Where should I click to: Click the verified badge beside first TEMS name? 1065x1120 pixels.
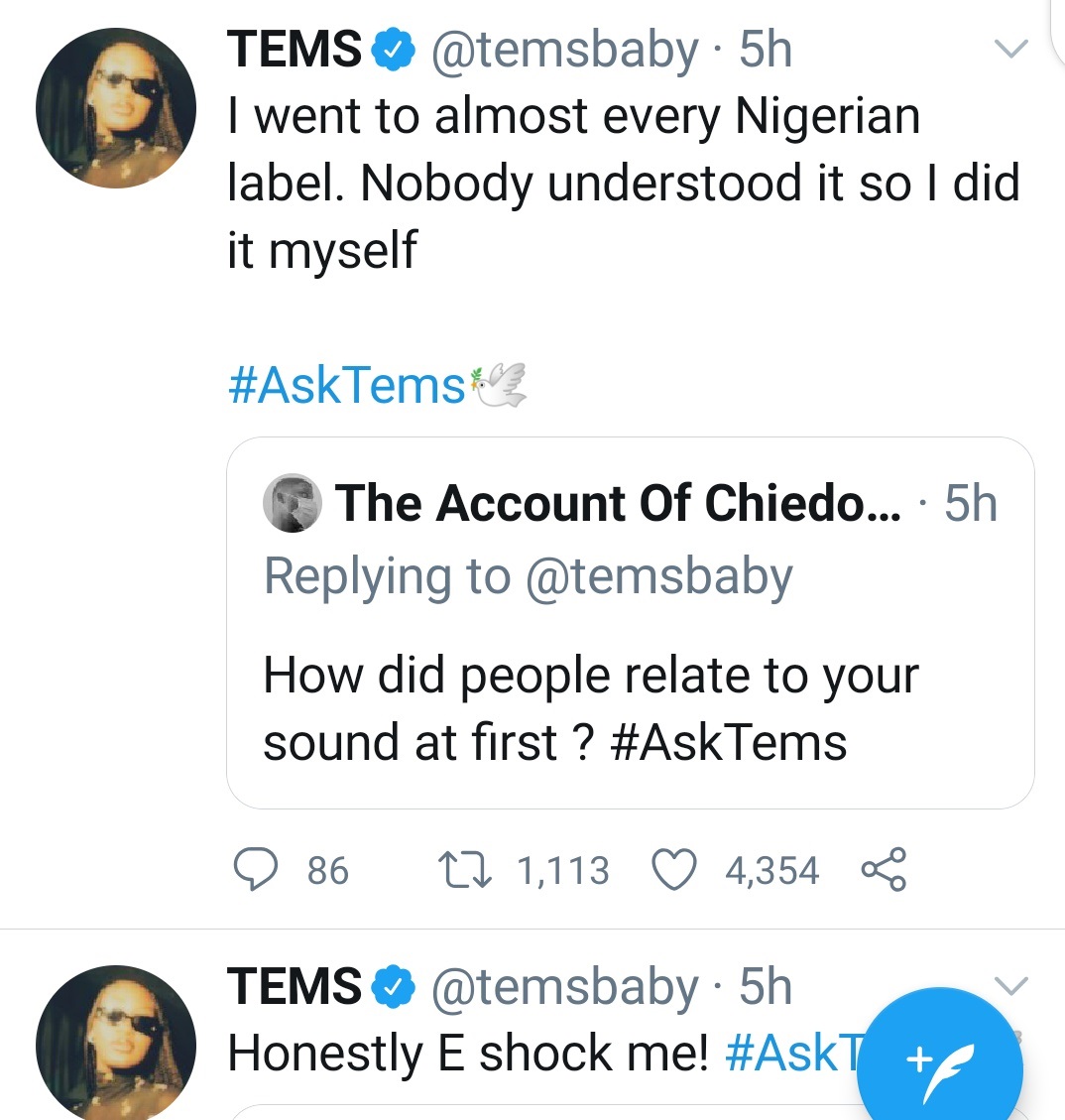click(394, 50)
